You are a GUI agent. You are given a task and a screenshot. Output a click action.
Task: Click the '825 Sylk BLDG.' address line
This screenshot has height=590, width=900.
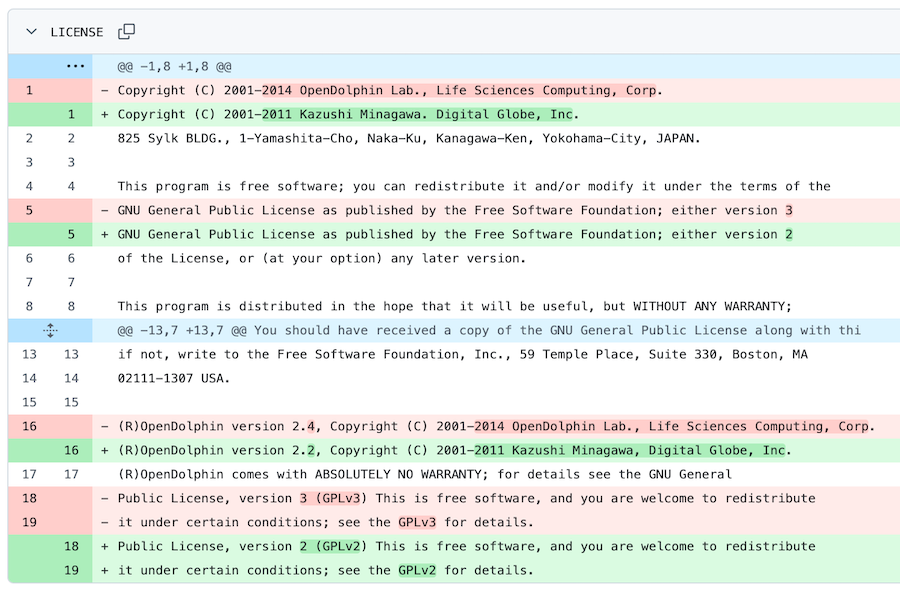pyautogui.click(x=409, y=138)
